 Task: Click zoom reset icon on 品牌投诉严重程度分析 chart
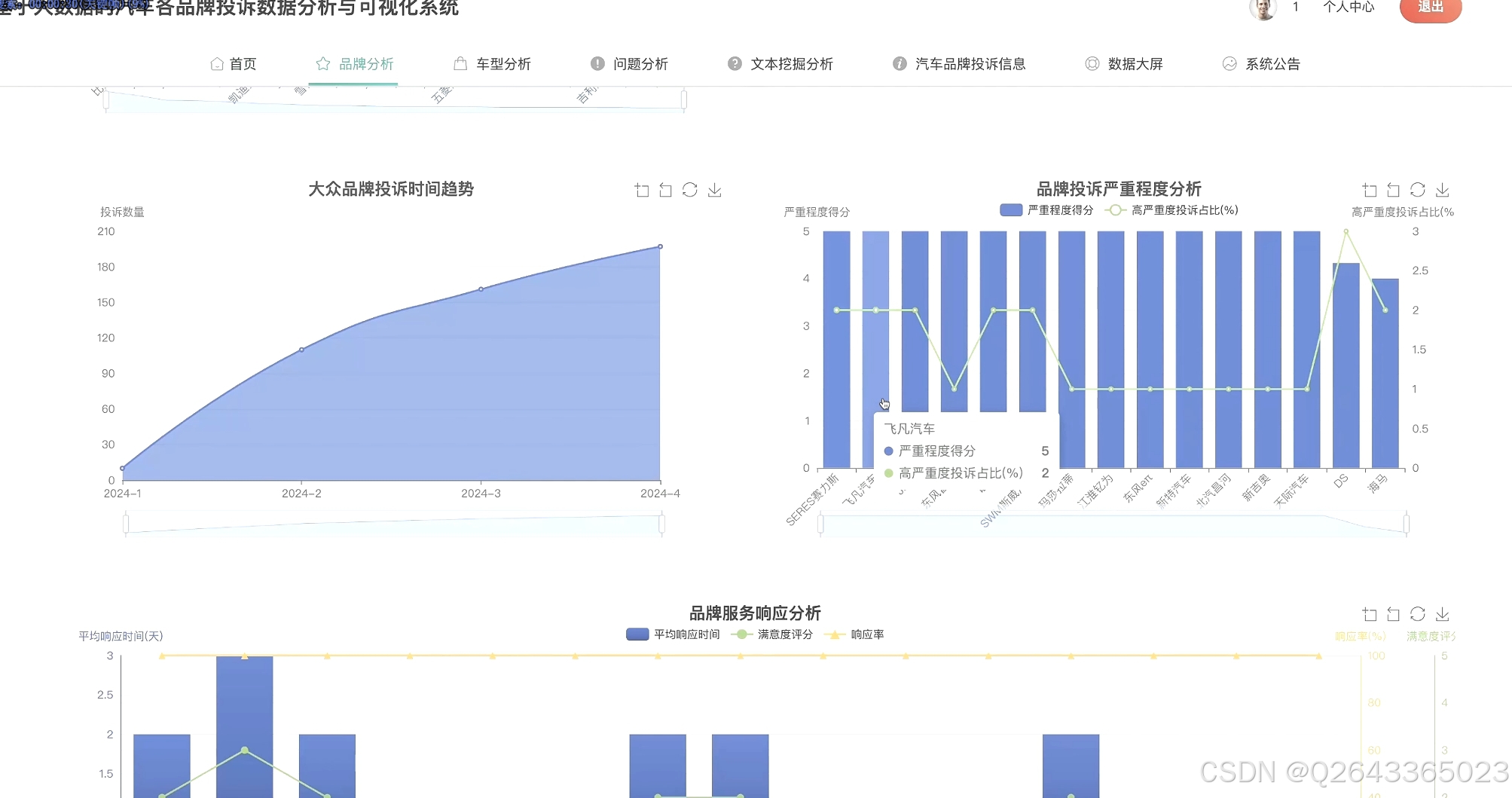(x=1393, y=190)
